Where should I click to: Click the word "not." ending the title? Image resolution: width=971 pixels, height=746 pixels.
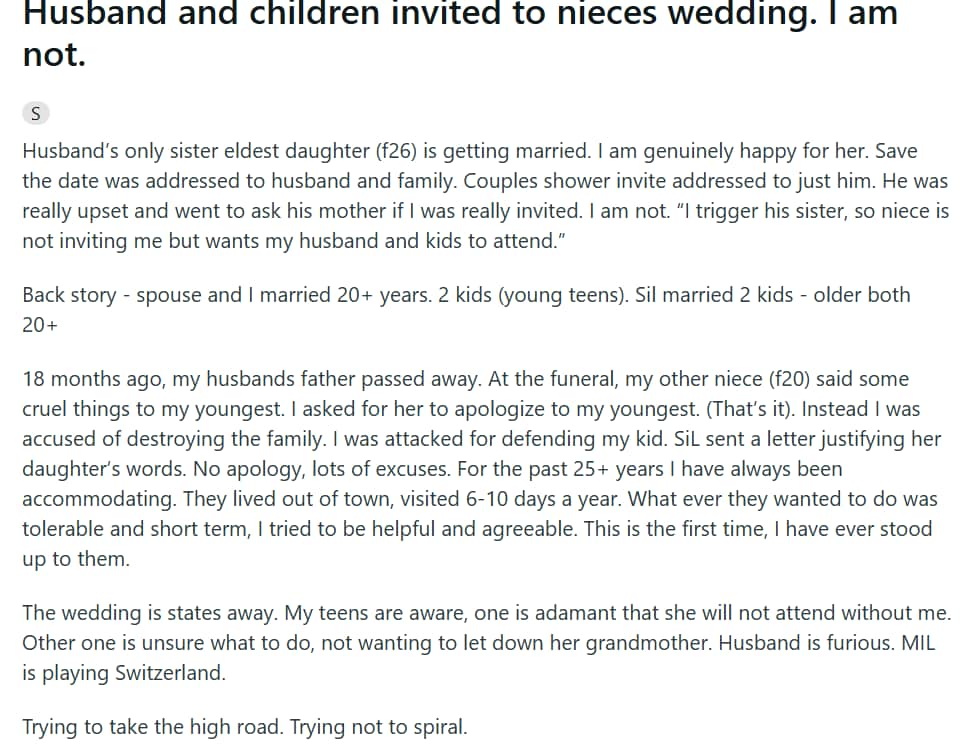[54, 54]
